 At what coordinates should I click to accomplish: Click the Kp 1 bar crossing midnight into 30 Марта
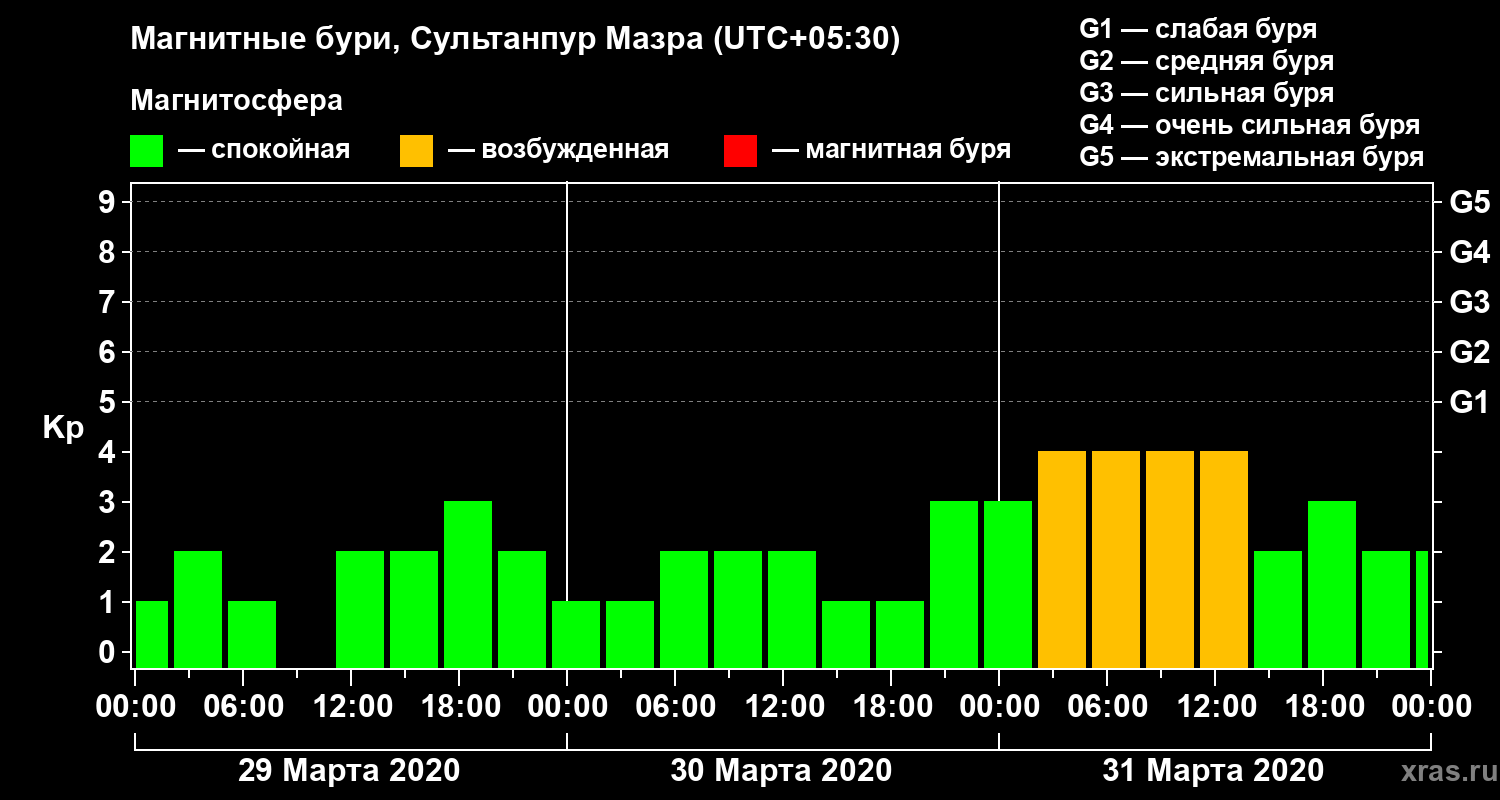point(576,634)
